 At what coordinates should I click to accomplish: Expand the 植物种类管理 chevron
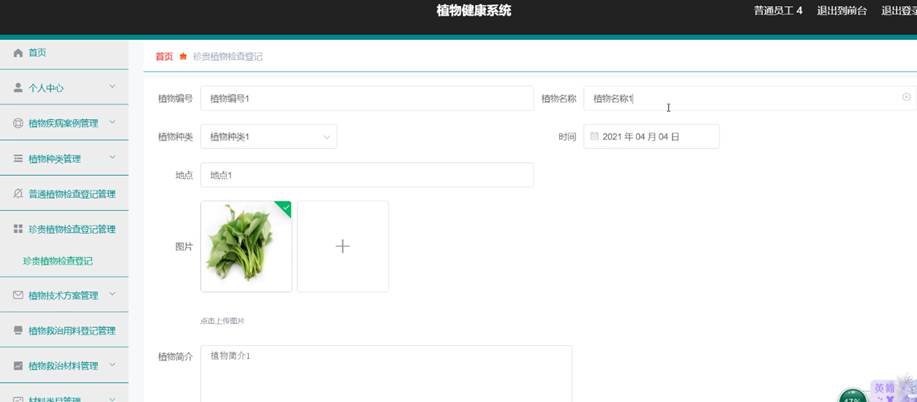(x=112, y=158)
